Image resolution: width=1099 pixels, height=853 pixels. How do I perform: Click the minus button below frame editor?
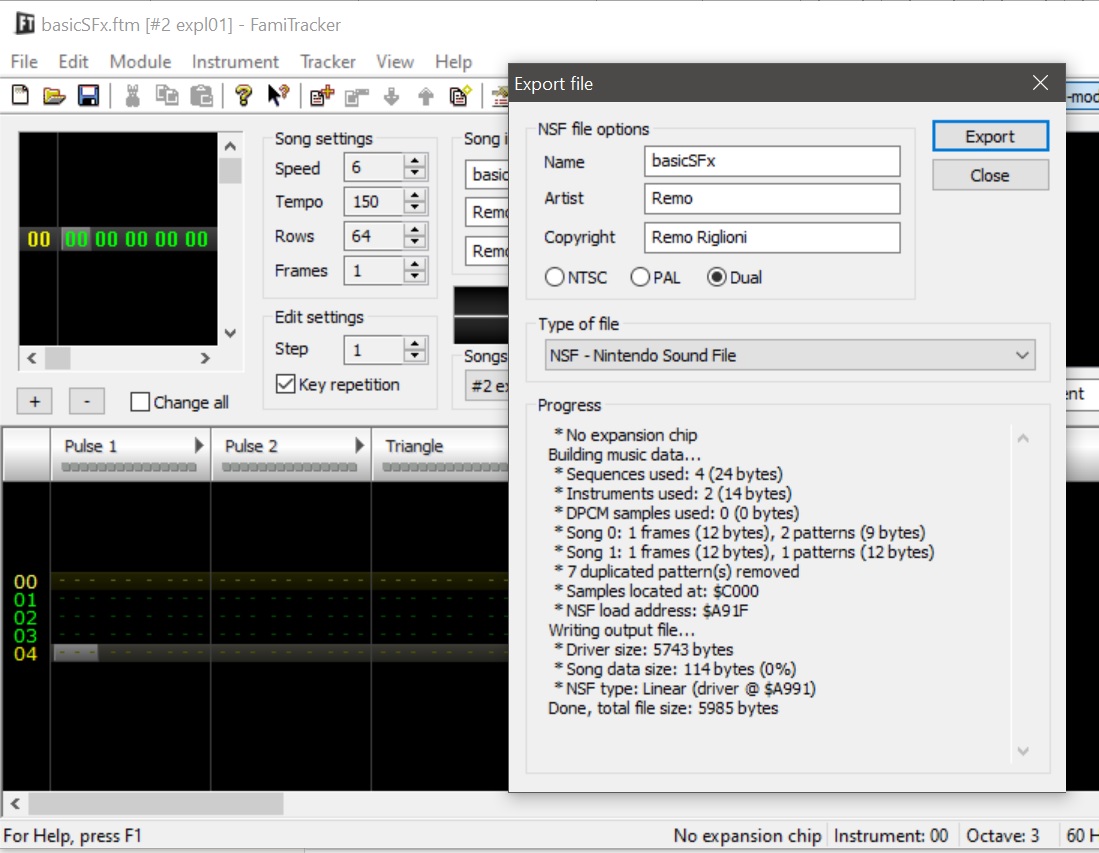click(x=87, y=402)
